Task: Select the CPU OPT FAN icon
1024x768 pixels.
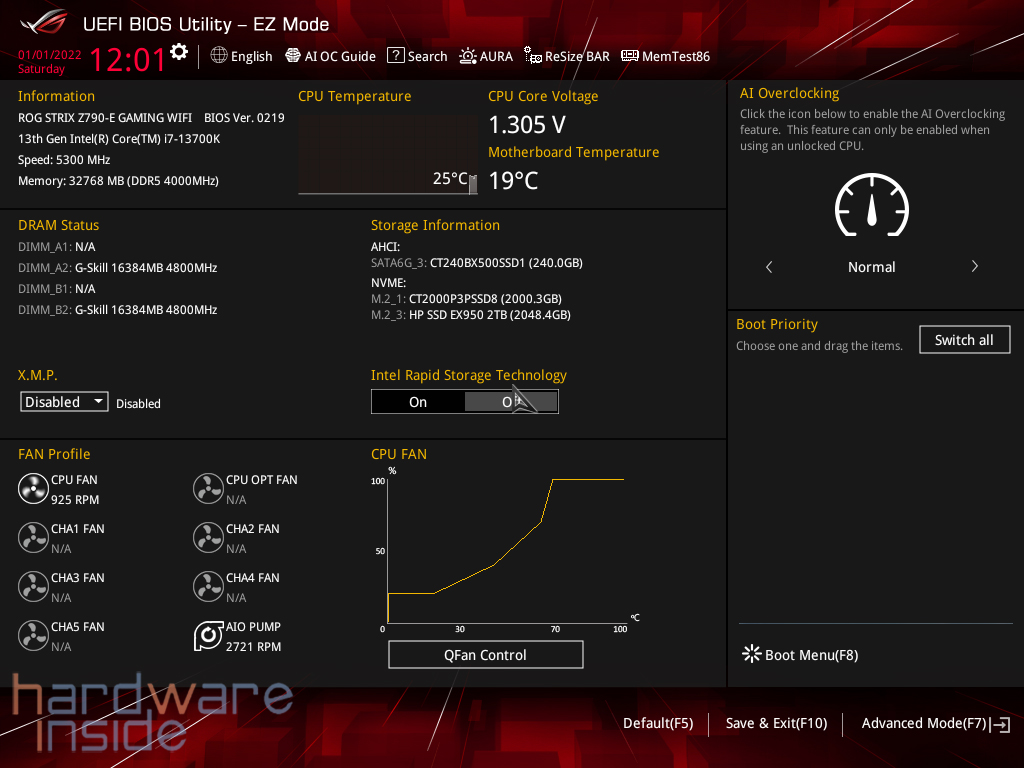Action: (x=208, y=488)
